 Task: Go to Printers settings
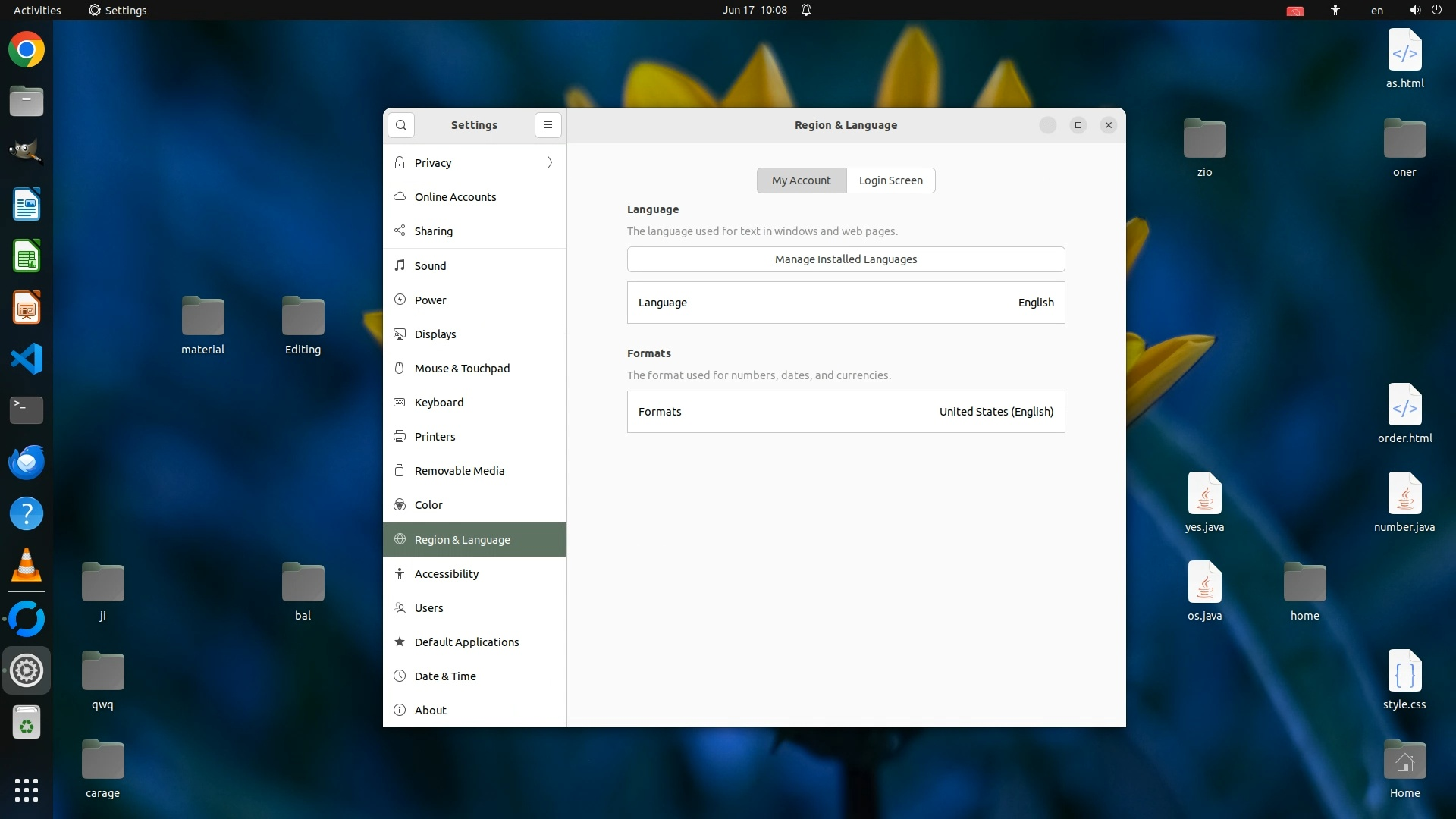coord(435,437)
